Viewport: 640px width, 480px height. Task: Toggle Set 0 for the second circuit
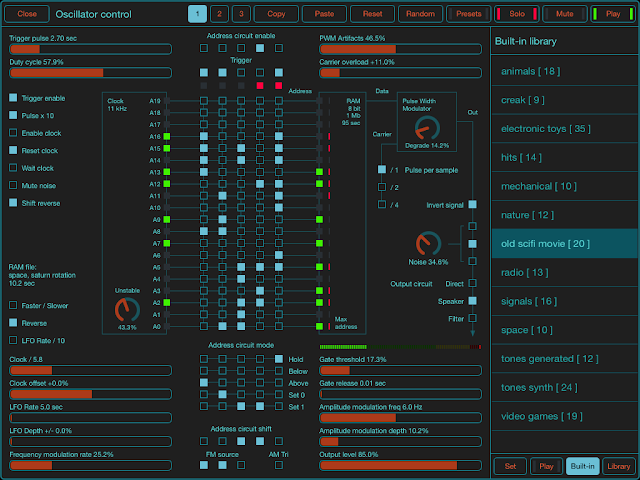(222, 394)
